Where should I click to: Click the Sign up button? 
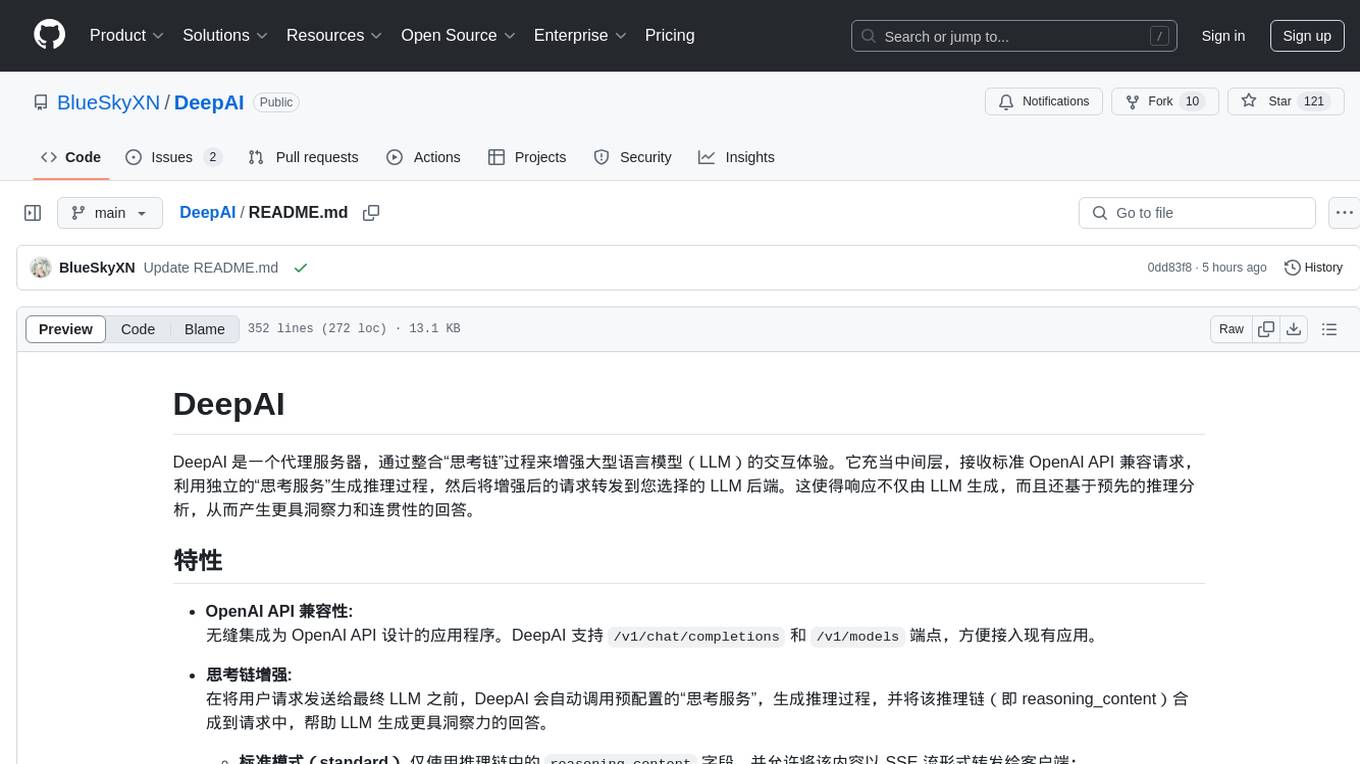point(1307,36)
